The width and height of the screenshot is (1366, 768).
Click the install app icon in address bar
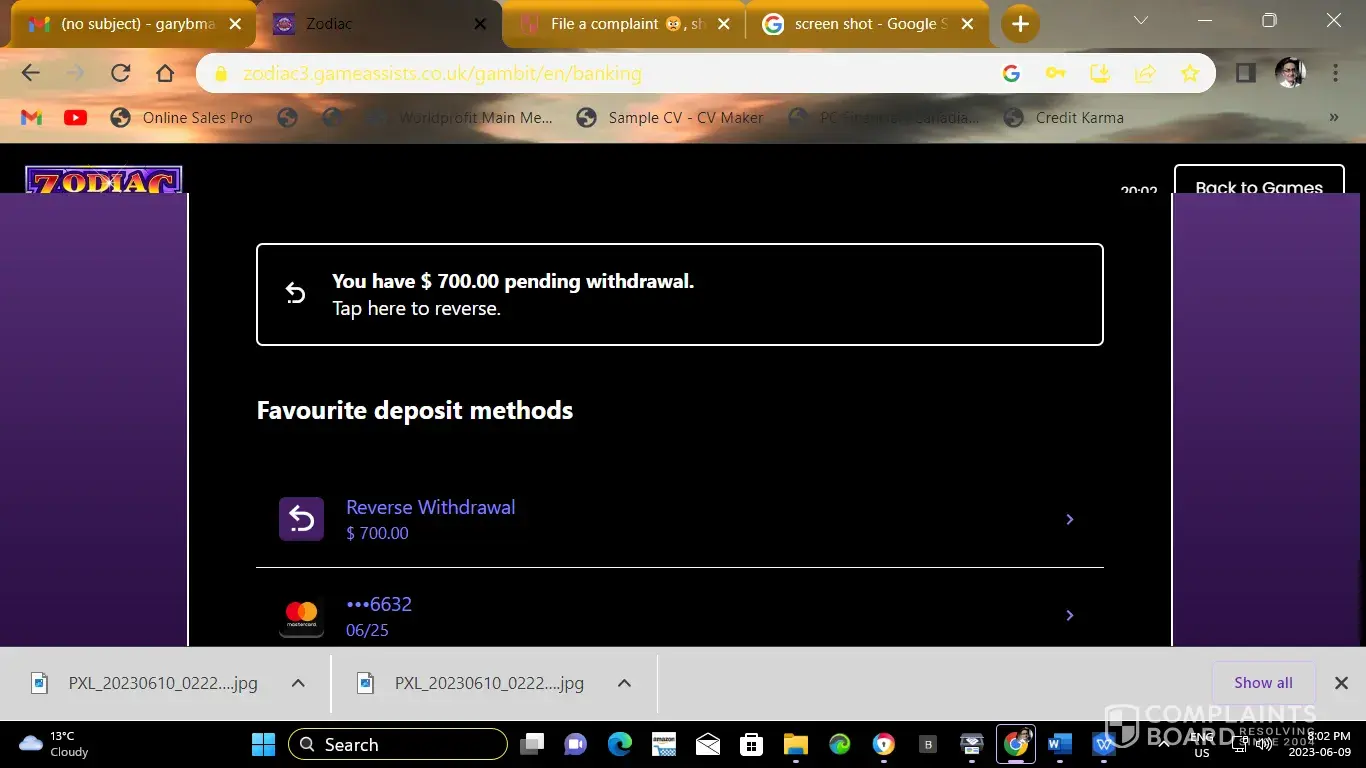[1100, 73]
